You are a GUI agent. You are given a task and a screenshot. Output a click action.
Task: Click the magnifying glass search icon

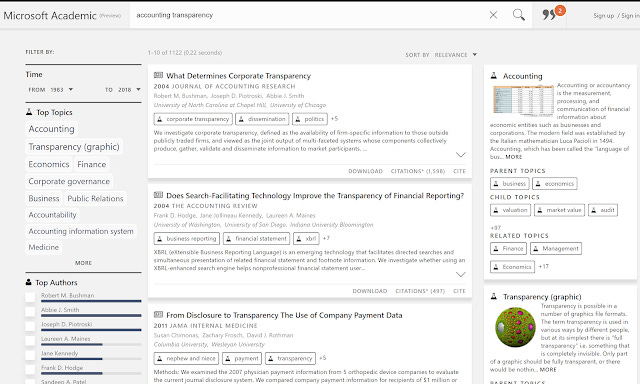coord(519,15)
